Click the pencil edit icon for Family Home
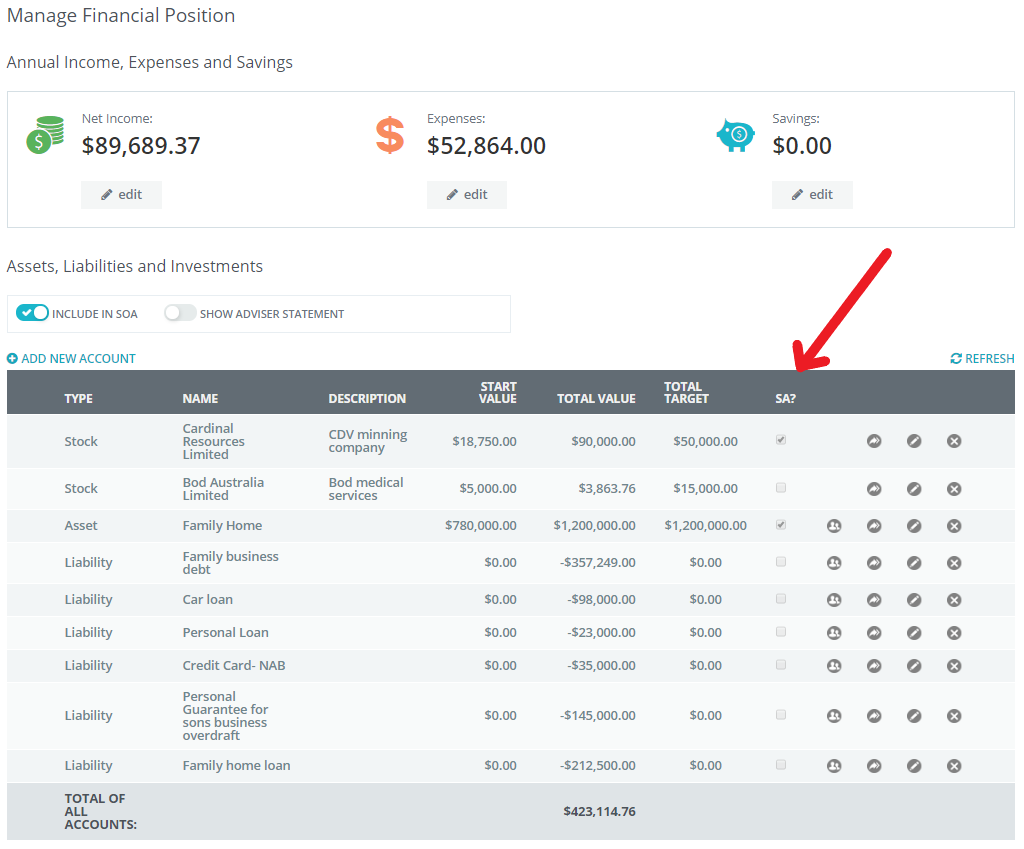This screenshot has height=849, width=1024. coord(913,526)
